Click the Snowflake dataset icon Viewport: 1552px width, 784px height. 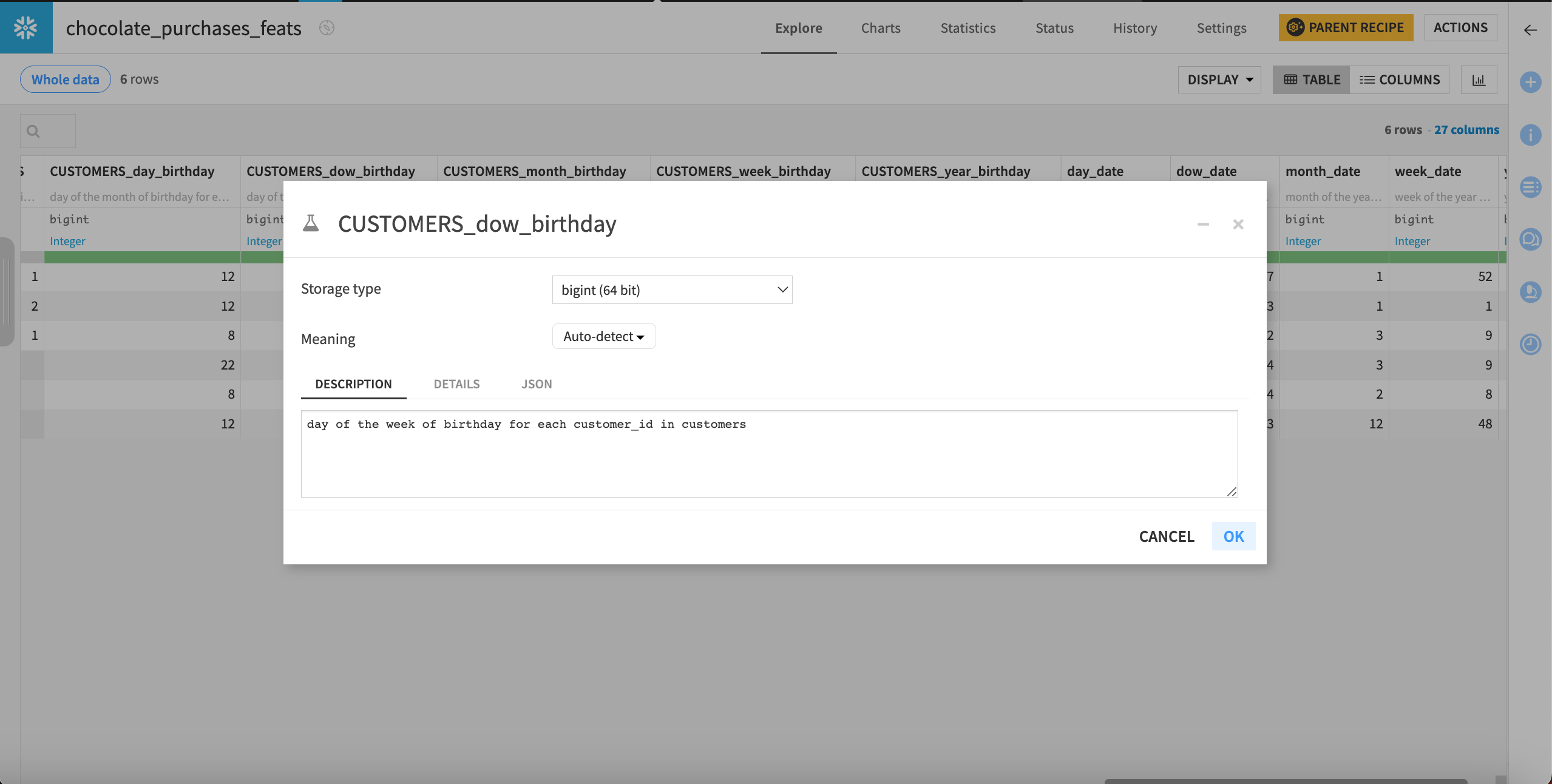point(25,27)
